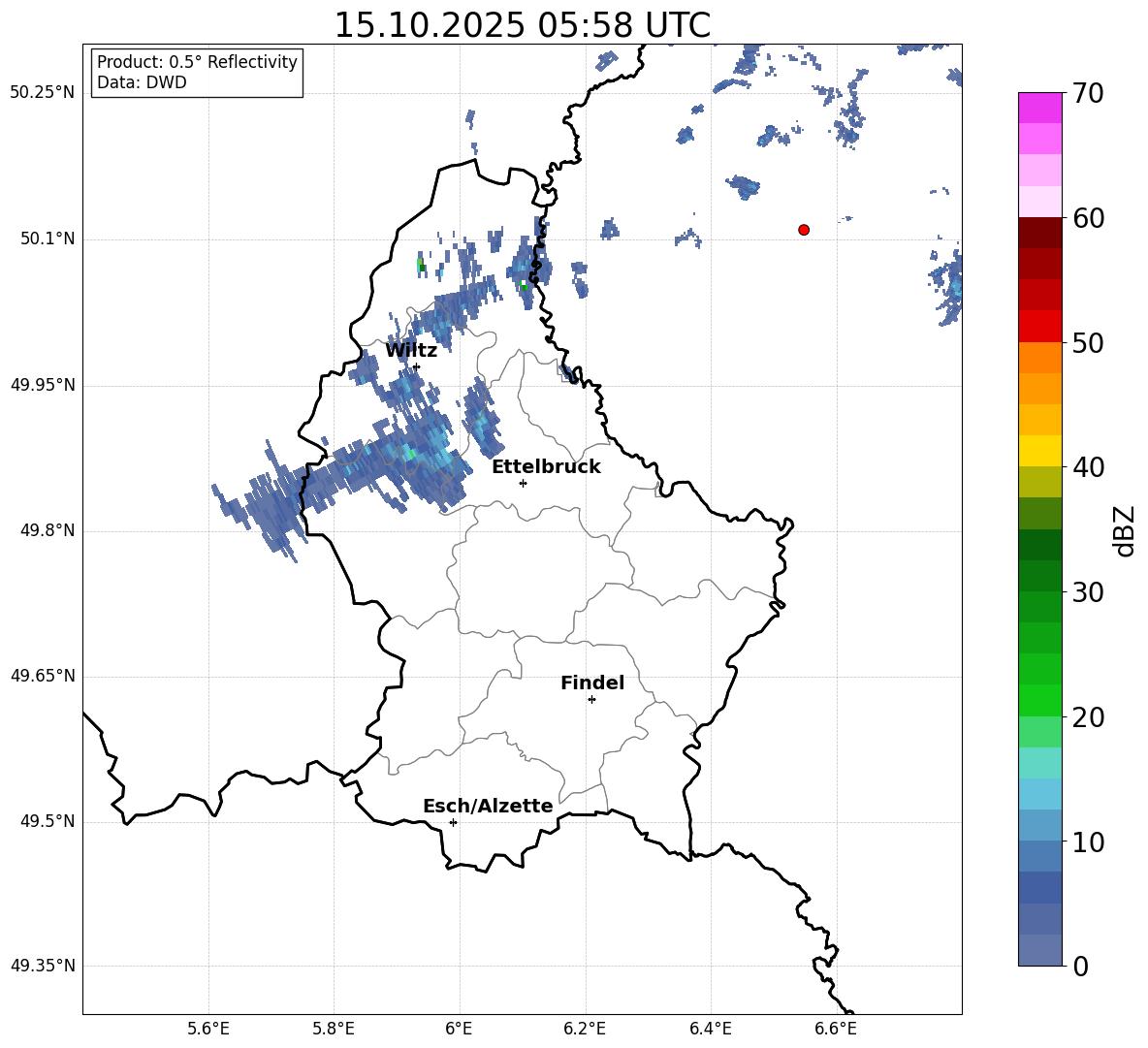Screen dimensions: 1148x1048
Task: Click the Data: DWD label
Action: tap(142, 82)
